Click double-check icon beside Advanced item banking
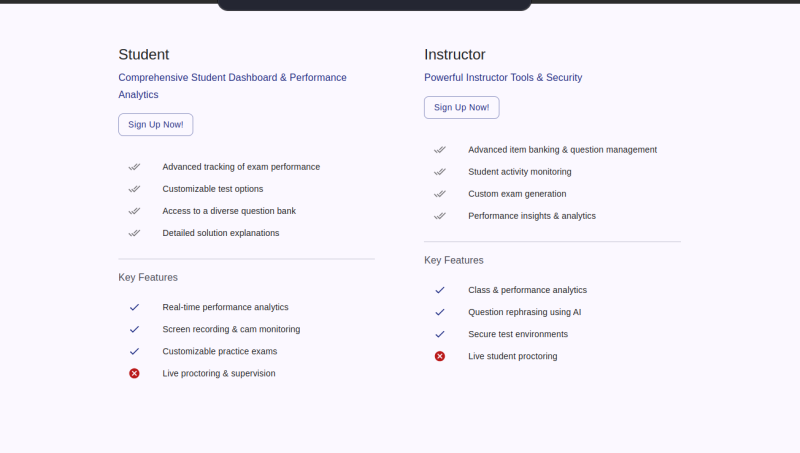 [x=440, y=149]
